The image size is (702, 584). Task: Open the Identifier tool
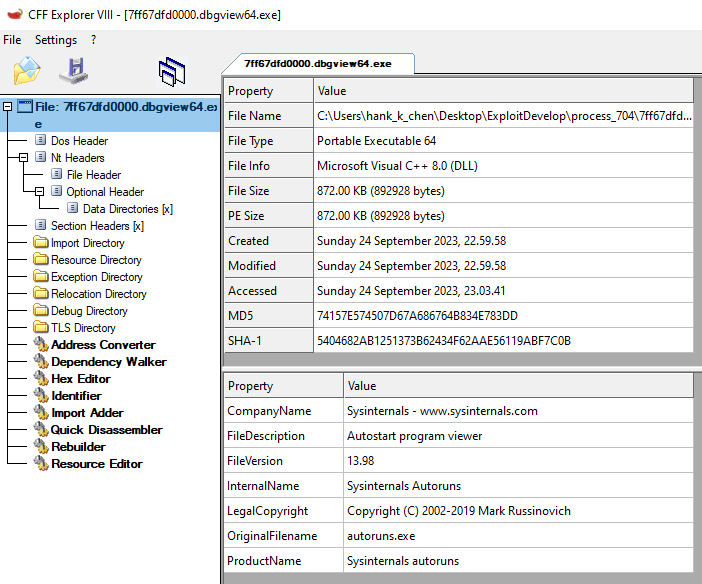coord(76,396)
